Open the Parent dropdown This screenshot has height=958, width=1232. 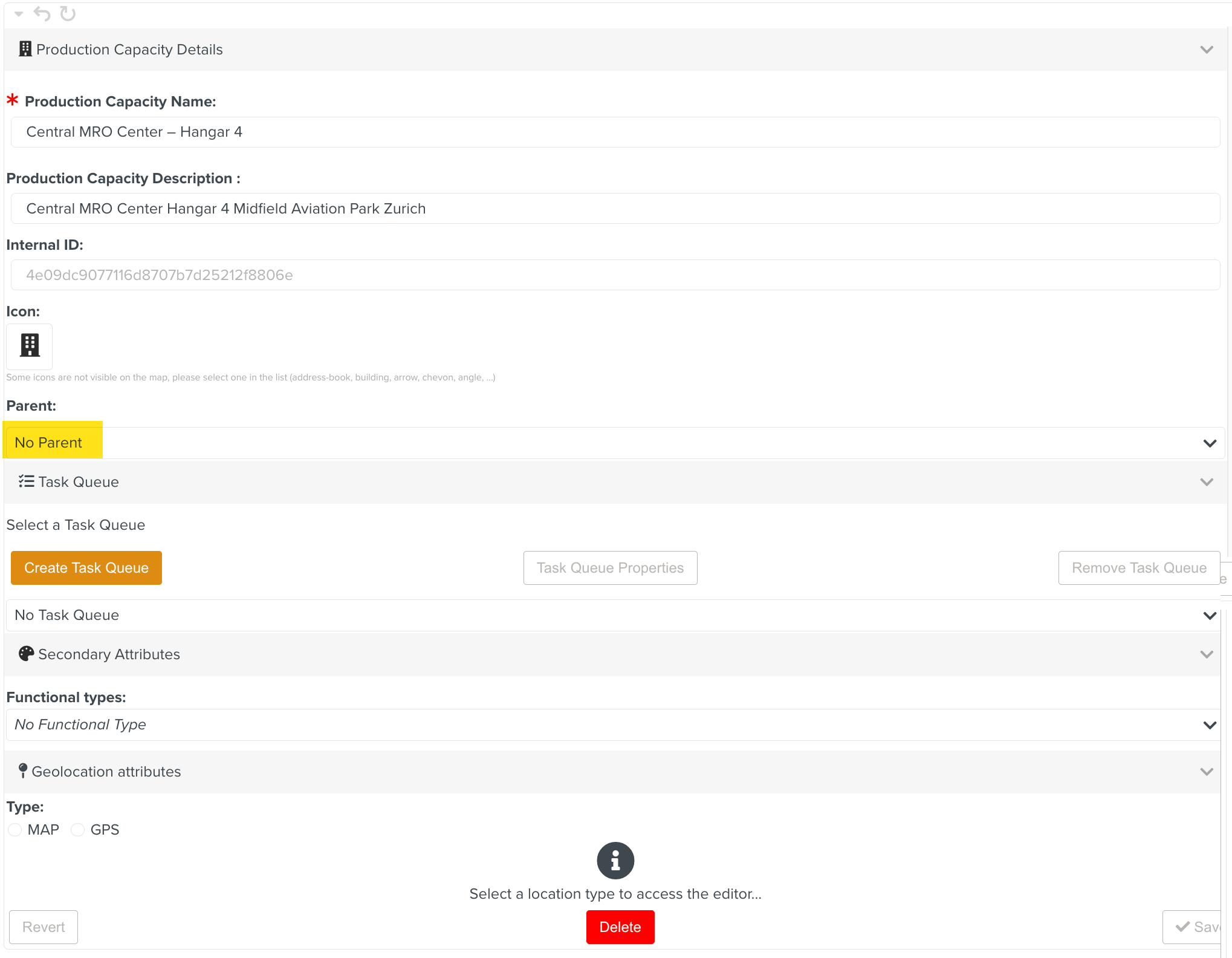[x=615, y=443]
